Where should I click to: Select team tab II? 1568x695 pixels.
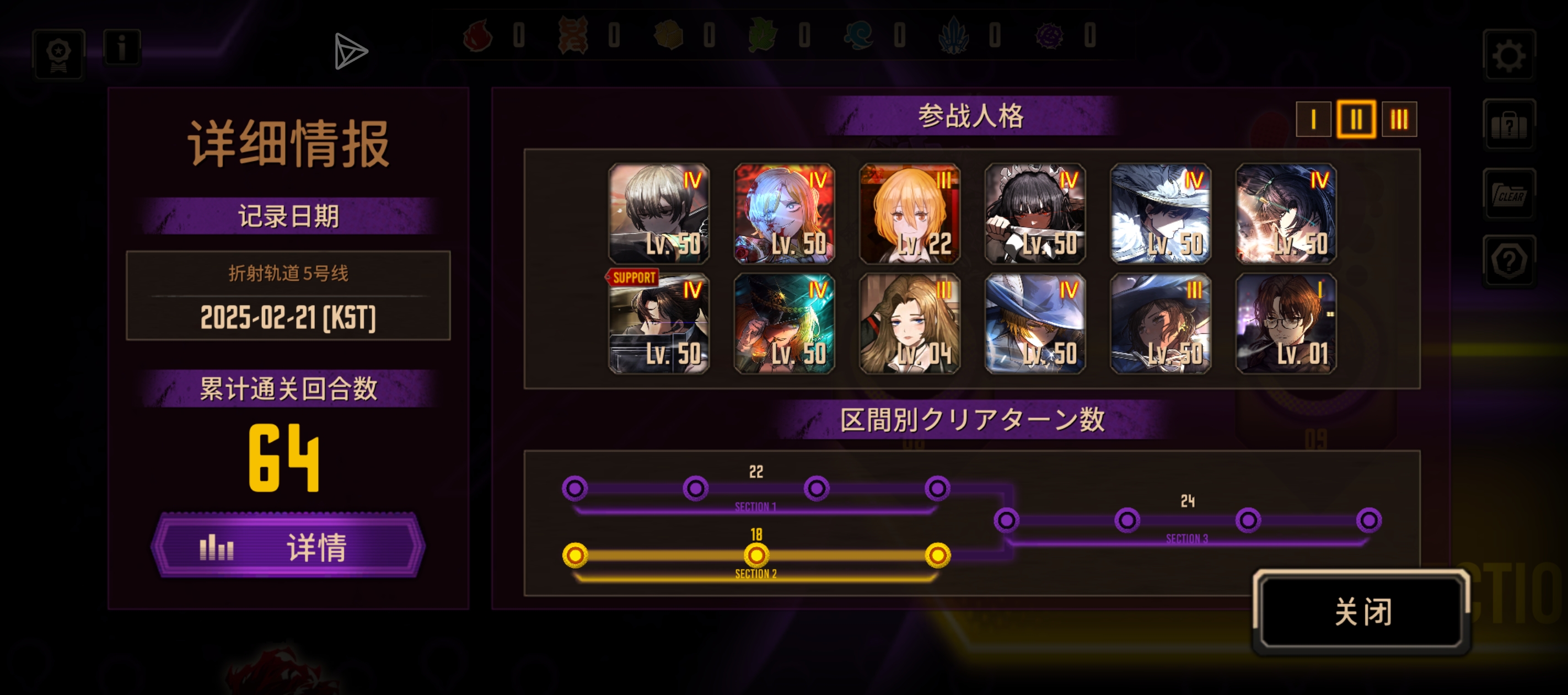tap(1356, 119)
